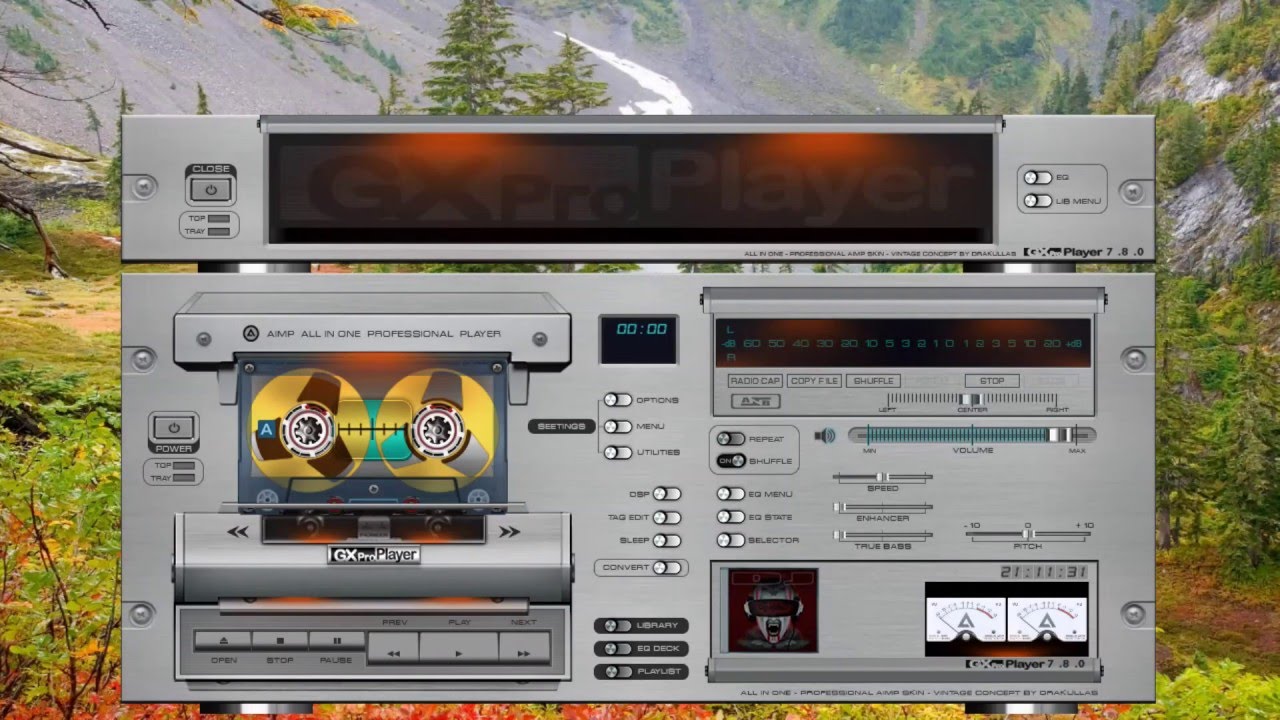Viewport: 1280px width, 720px height.
Task: Open LIBRARY using its switch
Action: tap(616, 625)
